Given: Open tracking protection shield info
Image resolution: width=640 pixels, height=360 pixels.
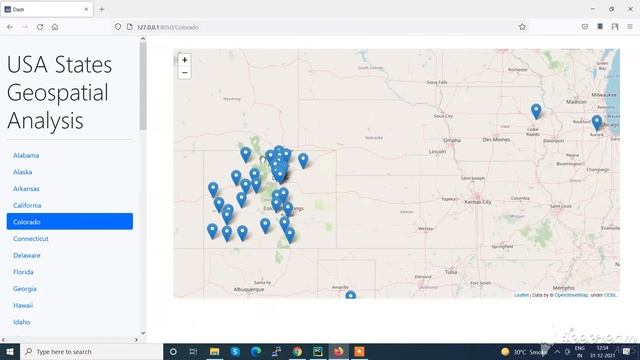Looking at the screenshot, I should [118, 27].
